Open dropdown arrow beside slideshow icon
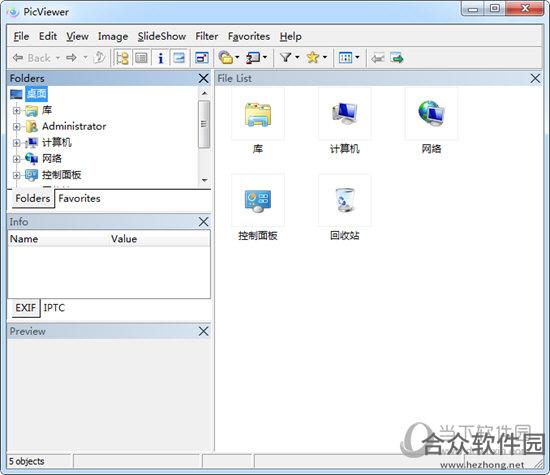Screen dimensions: 550x475 (x=264, y=58)
